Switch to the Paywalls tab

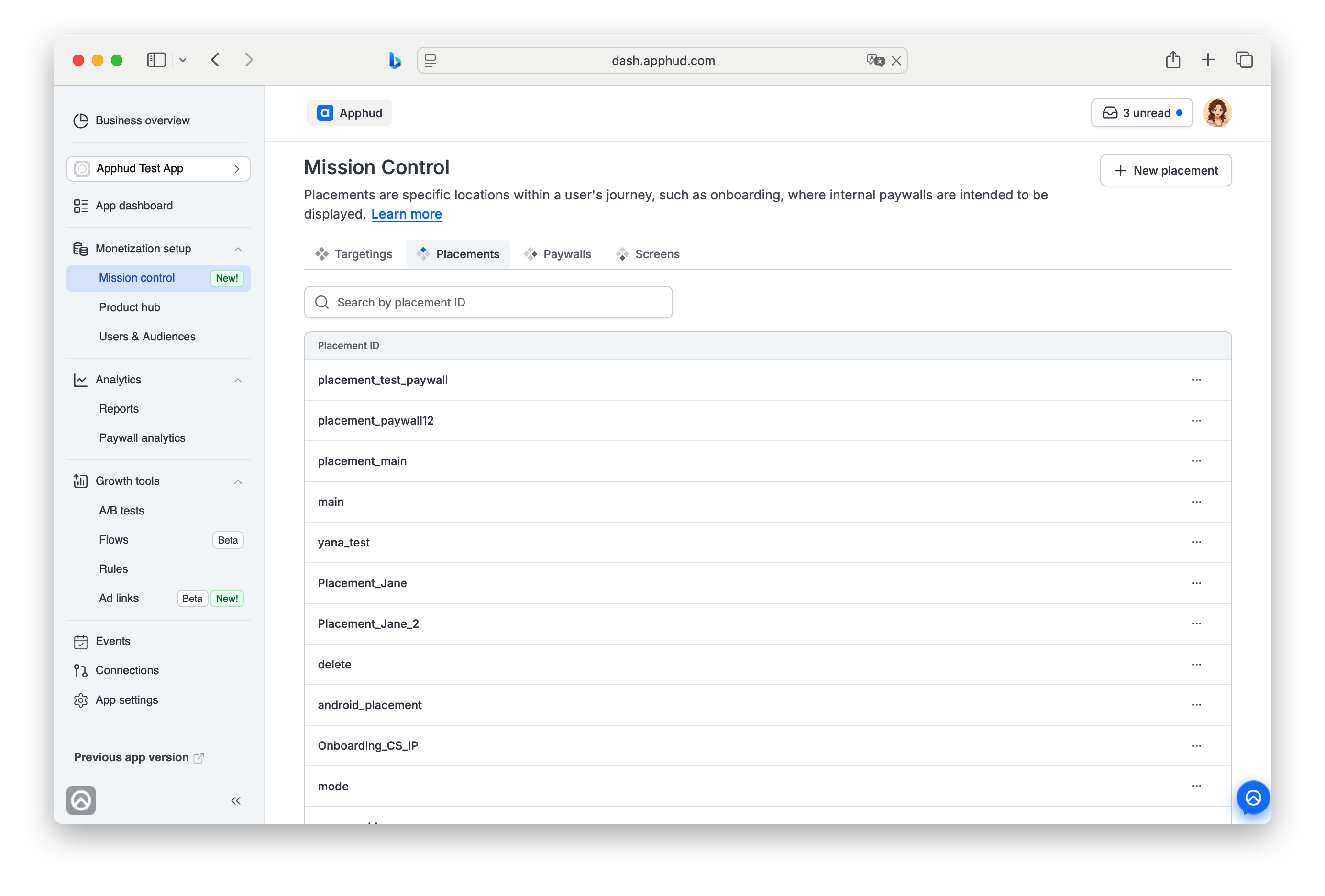pyautogui.click(x=557, y=254)
